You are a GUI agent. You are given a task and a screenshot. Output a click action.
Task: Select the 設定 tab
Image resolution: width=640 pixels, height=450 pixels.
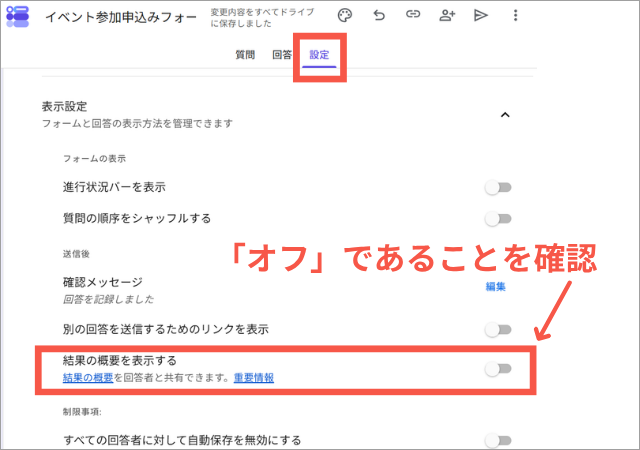click(x=319, y=55)
